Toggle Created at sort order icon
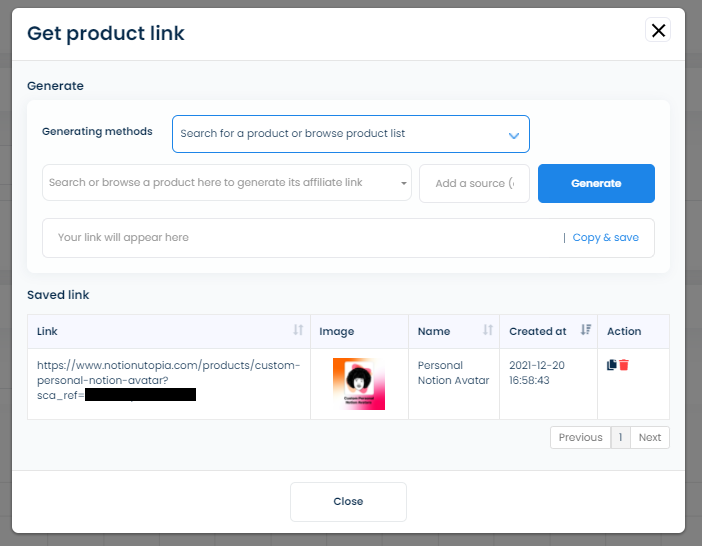The image size is (702, 546). (x=586, y=331)
